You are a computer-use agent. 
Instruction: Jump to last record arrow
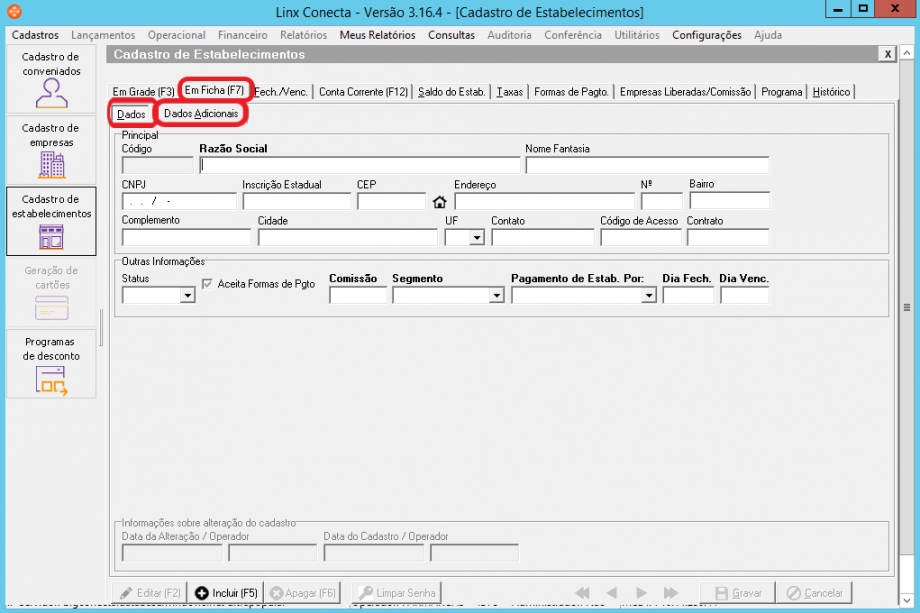(670, 593)
